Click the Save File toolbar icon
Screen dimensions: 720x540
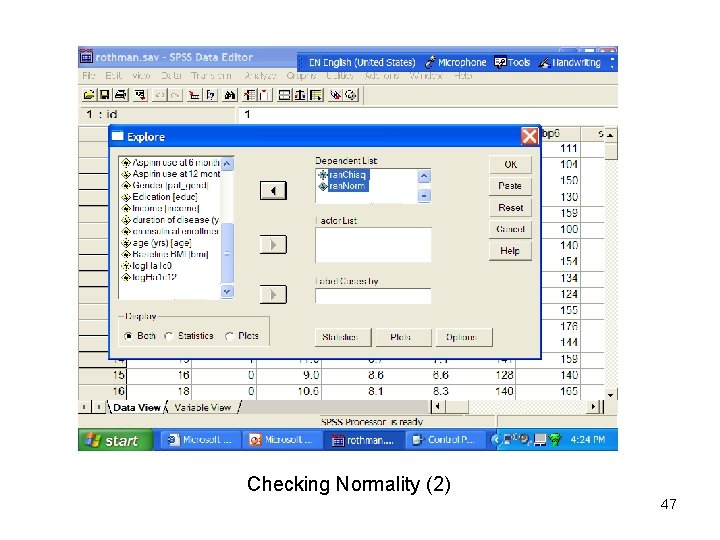(x=104, y=95)
